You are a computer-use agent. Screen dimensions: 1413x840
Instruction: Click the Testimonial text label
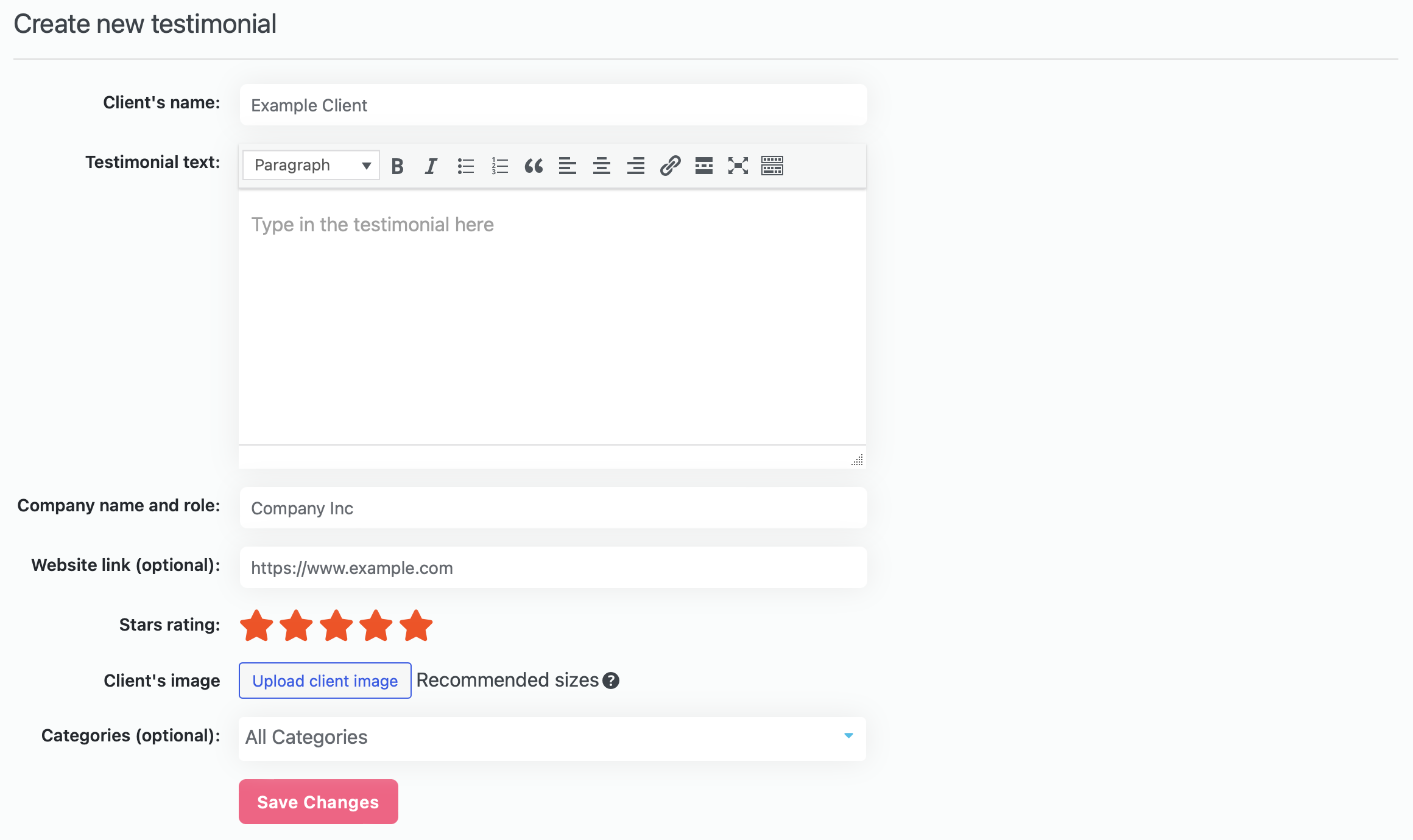point(153,162)
